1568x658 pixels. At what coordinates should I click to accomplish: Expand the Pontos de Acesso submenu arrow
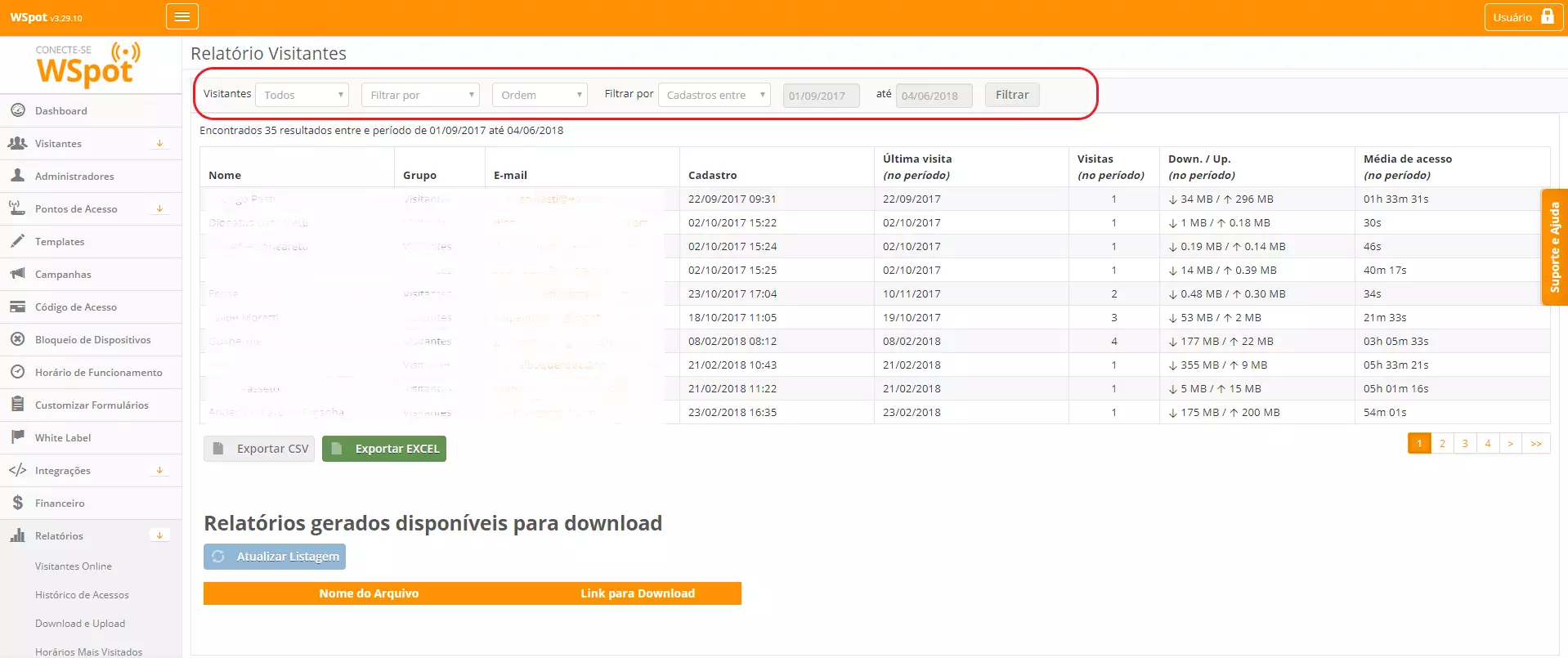coord(159,208)
